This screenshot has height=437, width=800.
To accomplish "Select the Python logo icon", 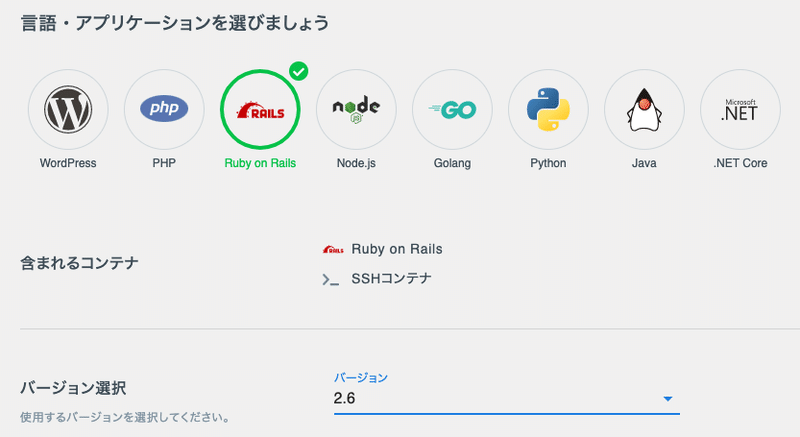I will (548, 110).
